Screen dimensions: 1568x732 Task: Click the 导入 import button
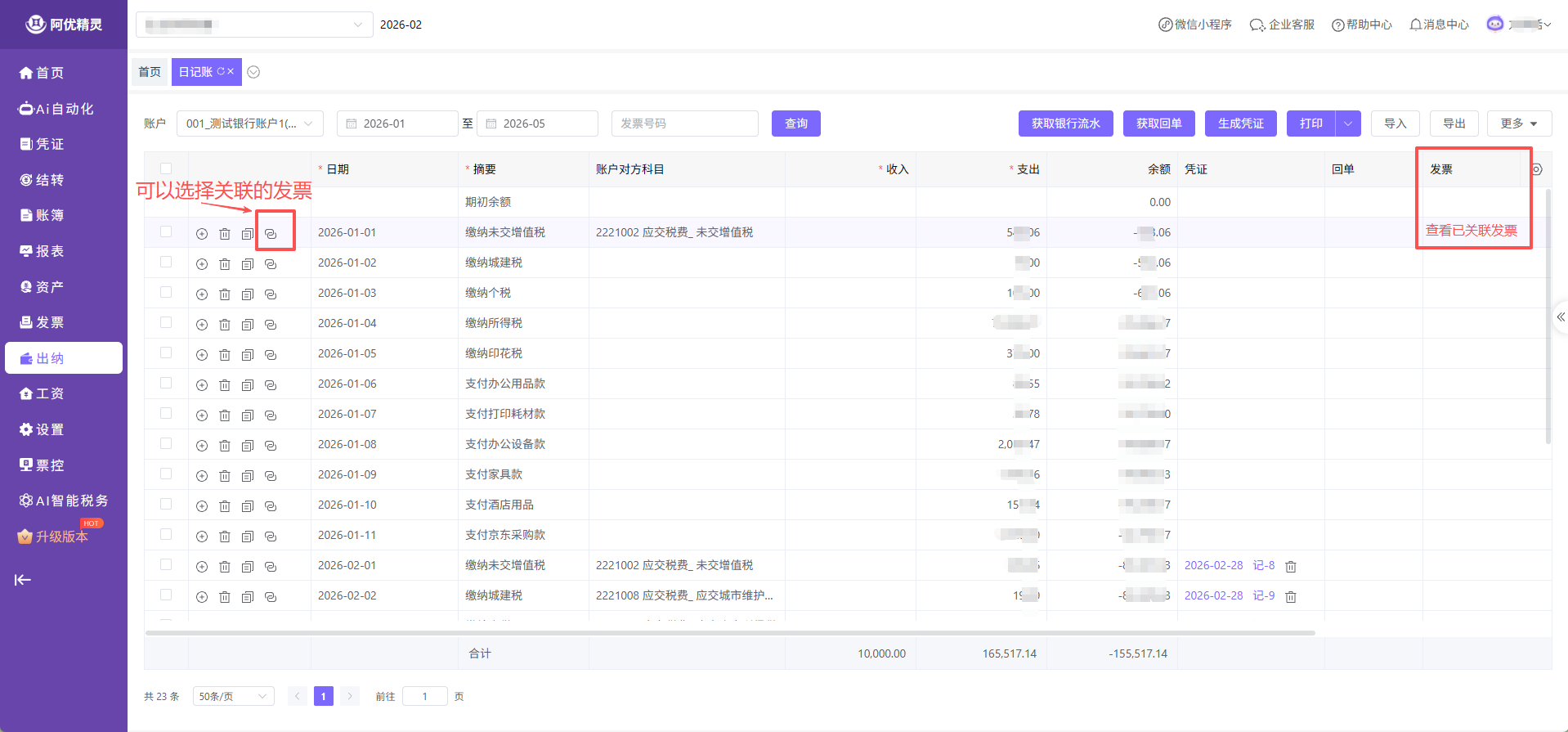[1396, 123]
